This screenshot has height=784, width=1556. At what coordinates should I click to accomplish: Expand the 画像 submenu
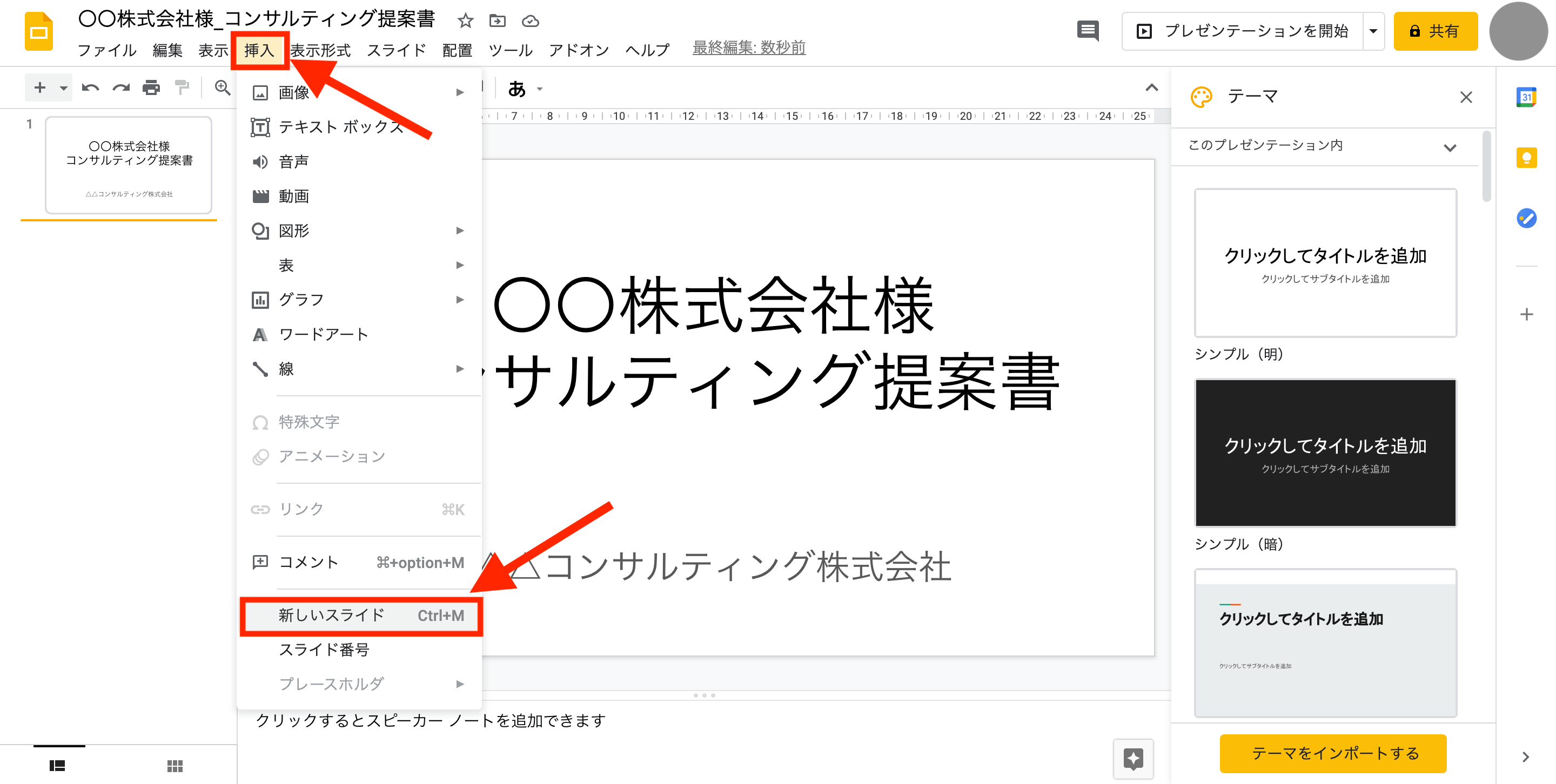[359, 93]
